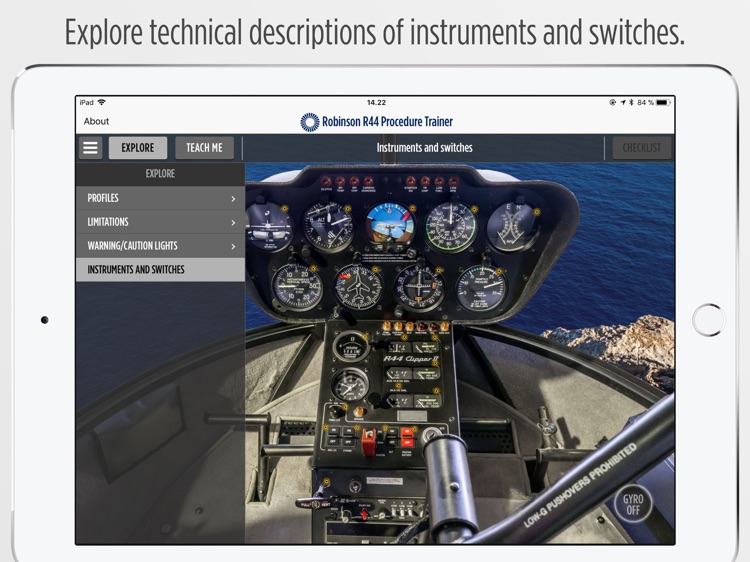
Task: Tap the iPad home button
Action: pyautogui.click(x=708, y=320)
